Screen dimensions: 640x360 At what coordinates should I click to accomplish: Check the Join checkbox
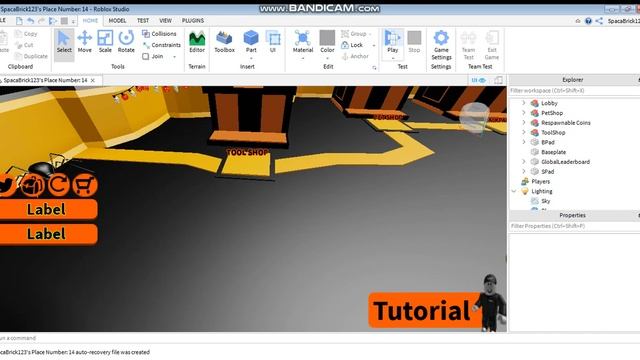pyautogui.click(x=146, y=56)
